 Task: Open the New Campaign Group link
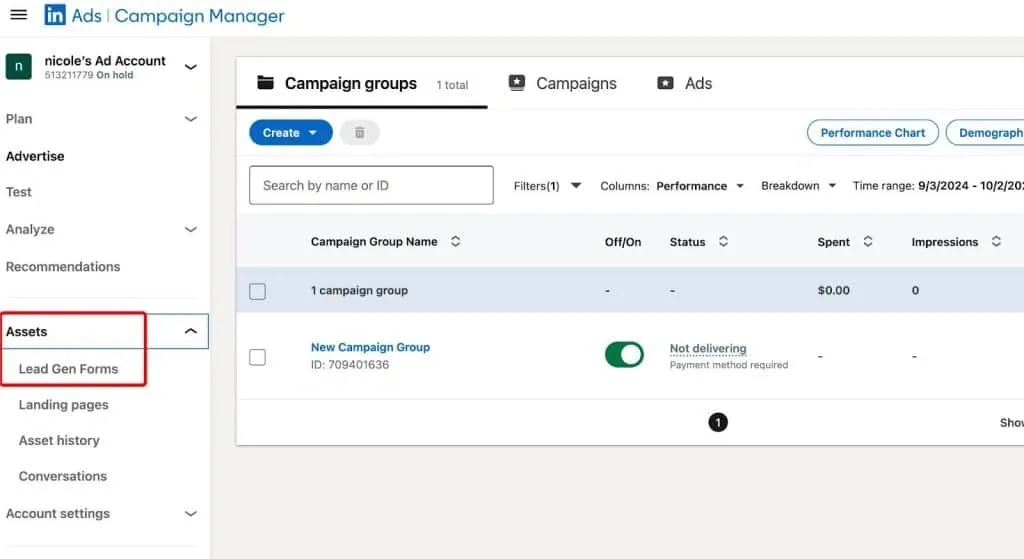[x=370, y=347]
